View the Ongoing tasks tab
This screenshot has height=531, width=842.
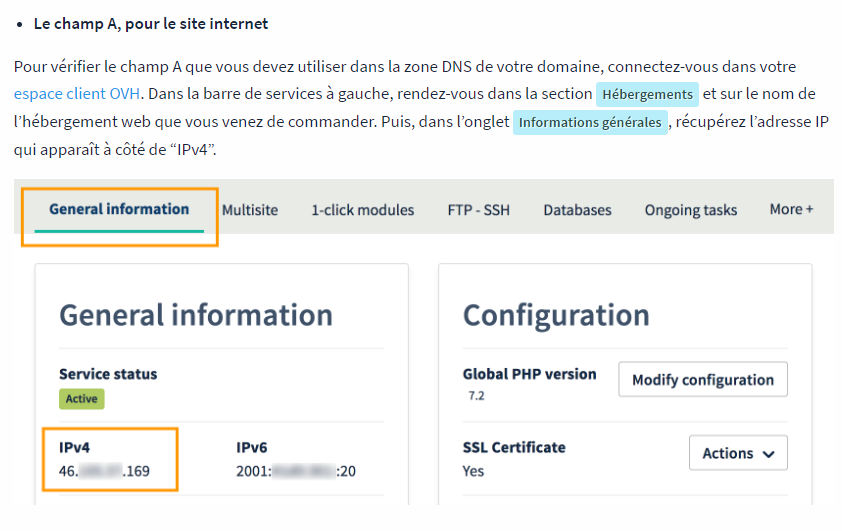tap(690, 210)
